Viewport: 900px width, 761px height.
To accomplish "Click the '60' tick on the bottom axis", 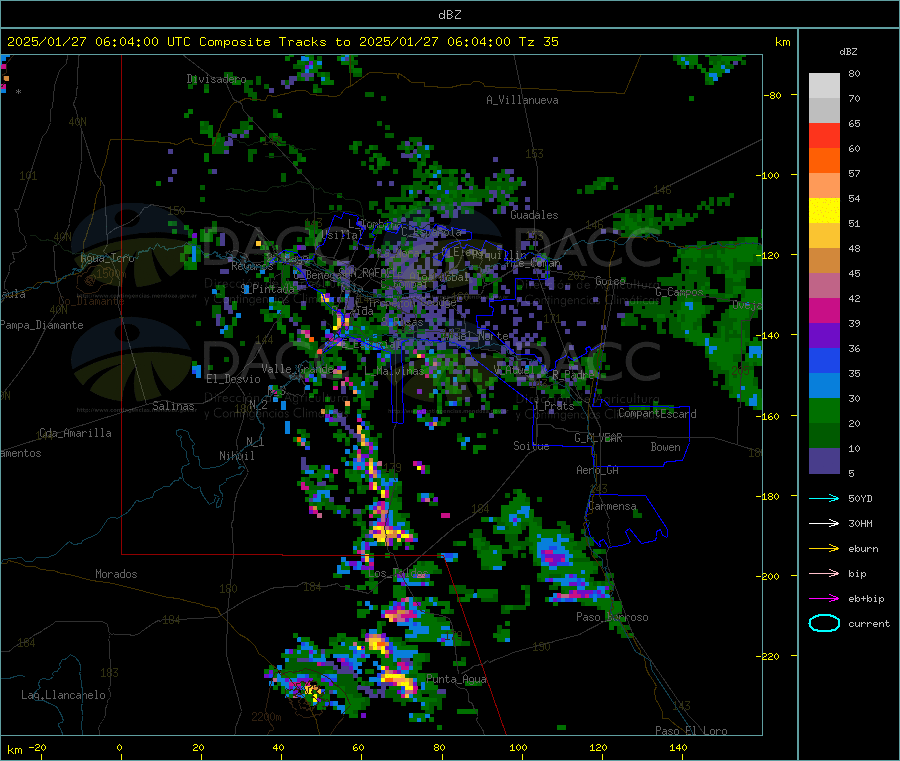I will pos(358,747).
